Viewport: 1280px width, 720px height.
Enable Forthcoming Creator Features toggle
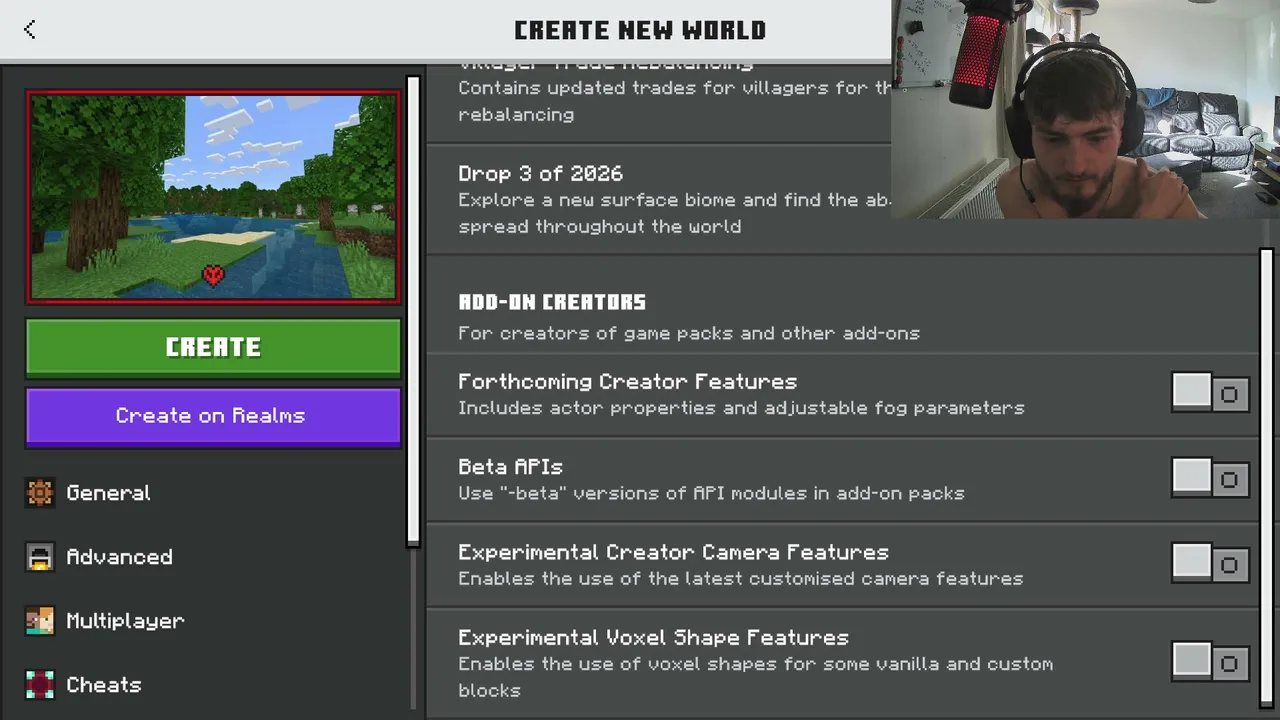(x=1210, y=394)
